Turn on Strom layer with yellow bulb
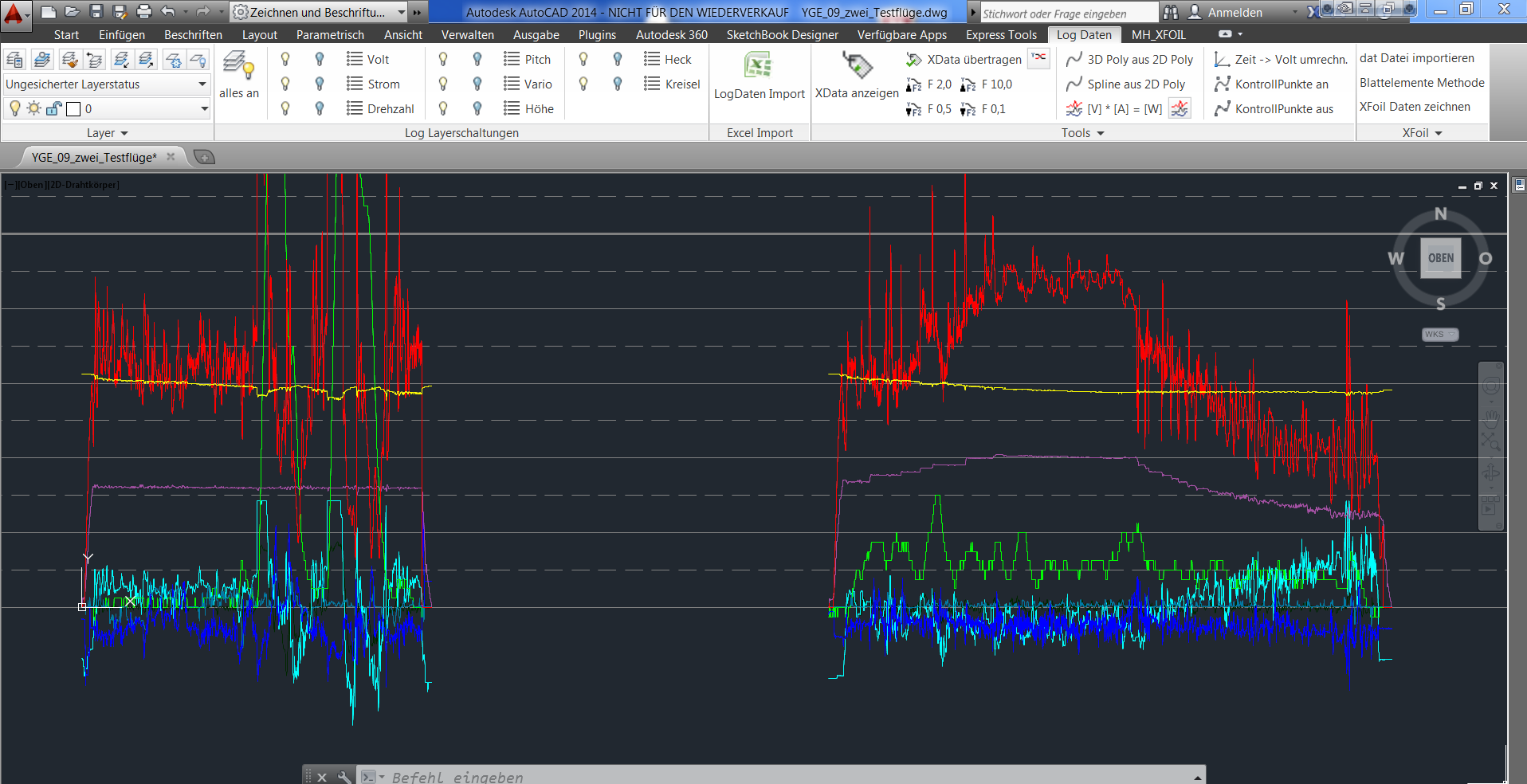Screen dimensions: 1527x784 (285, 84)
